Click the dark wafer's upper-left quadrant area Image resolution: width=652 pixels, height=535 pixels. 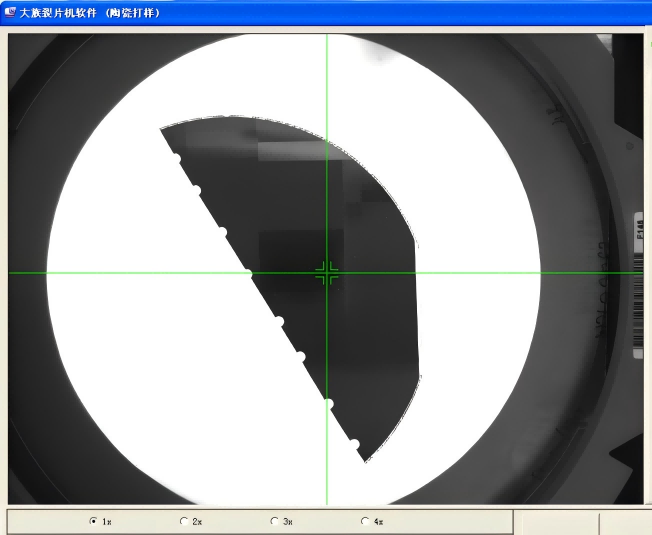tap(260, 190)
